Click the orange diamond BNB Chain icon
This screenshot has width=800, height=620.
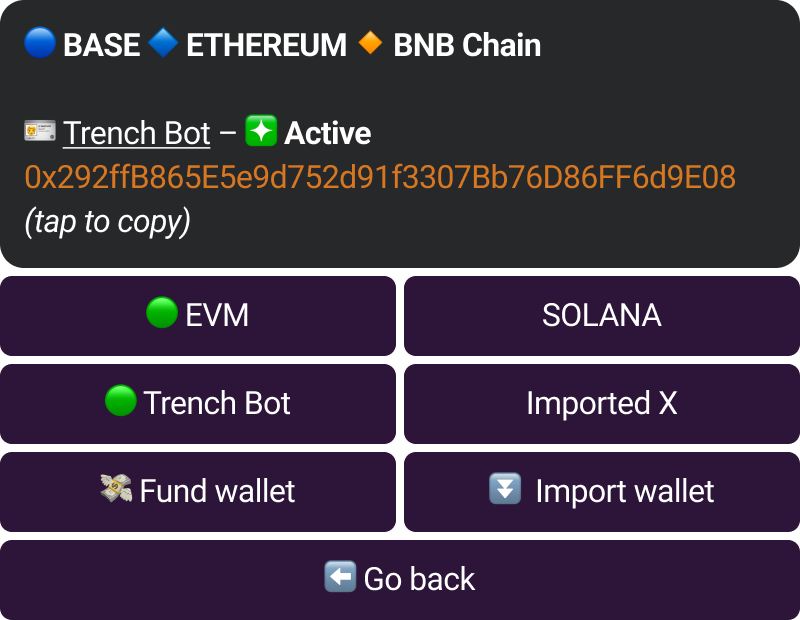tap(370, 44)
